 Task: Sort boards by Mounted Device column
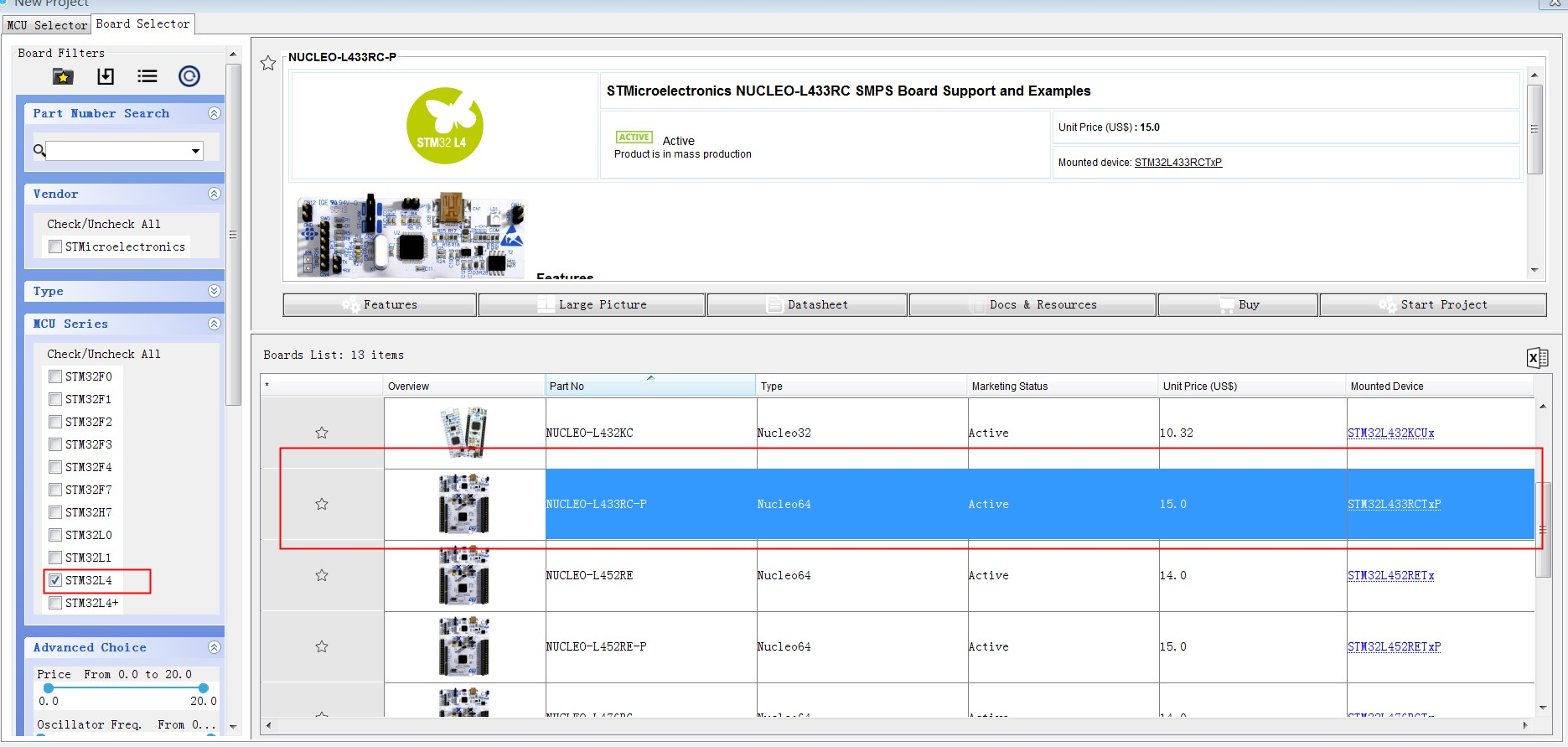pos(1440,386)
